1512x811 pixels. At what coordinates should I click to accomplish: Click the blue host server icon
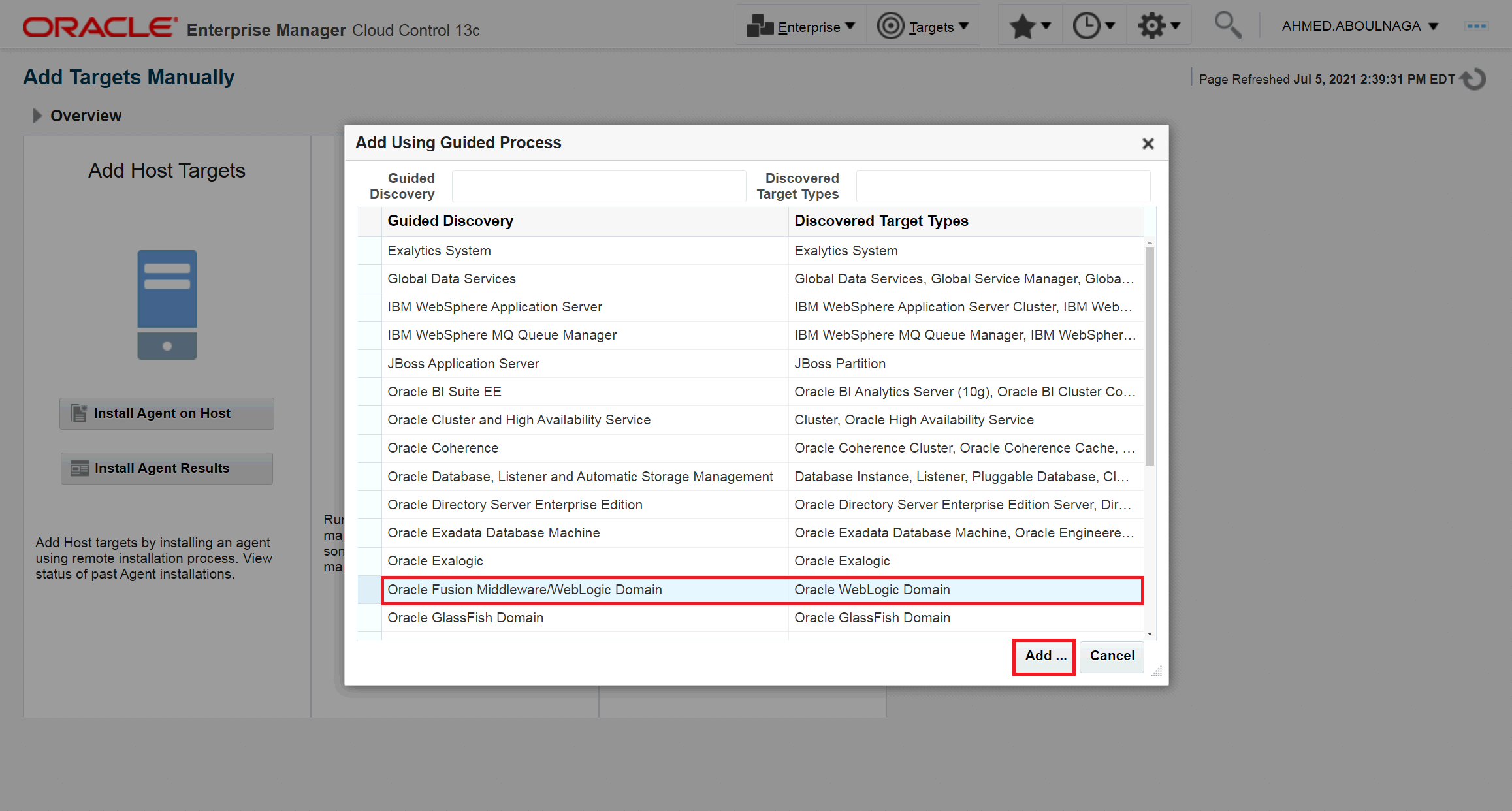(167, 304)
